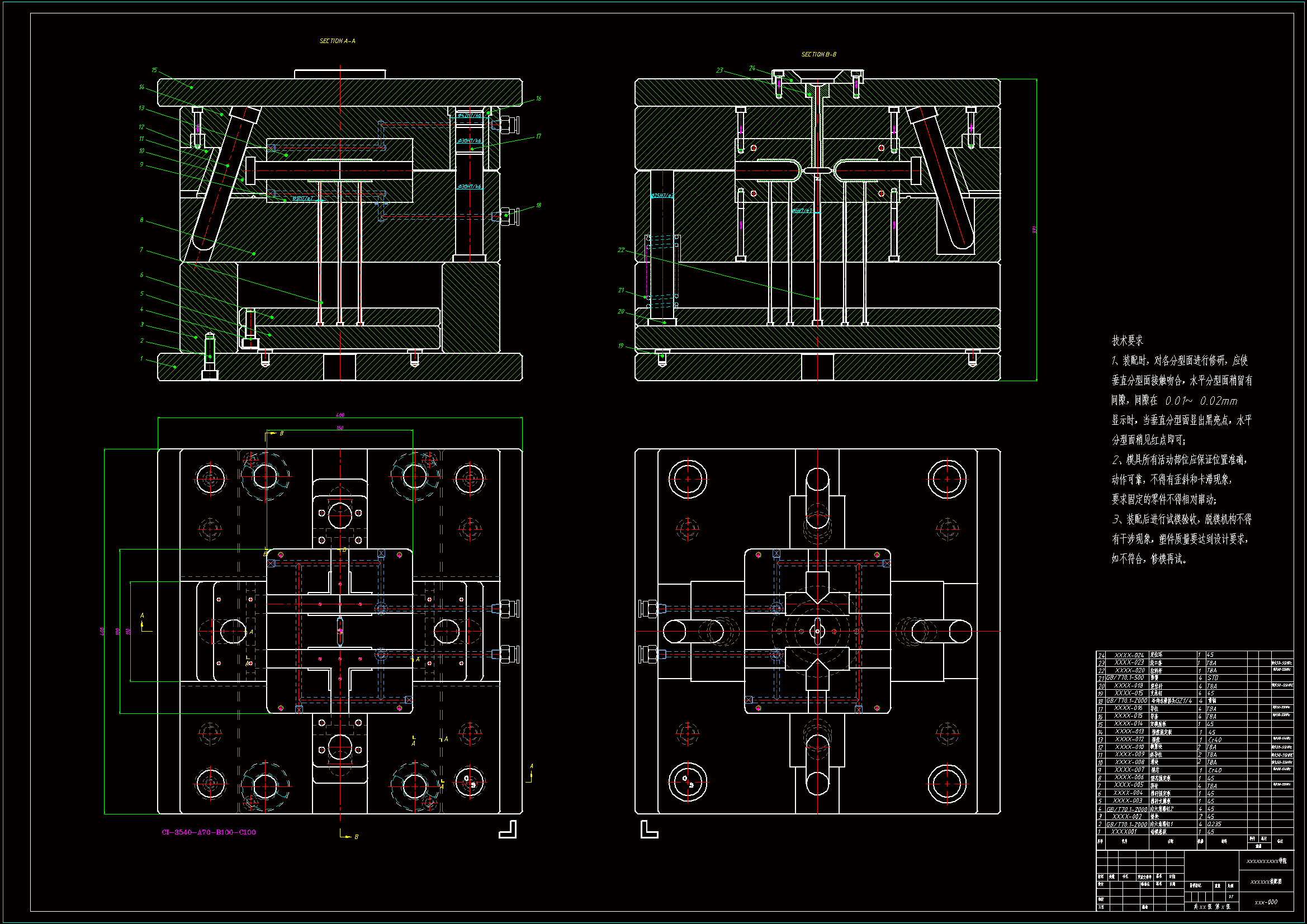Pick the Ø42H7/k6 fit dimension text
The height and width of the screenshot is (924, 1307).
(469, 116)
